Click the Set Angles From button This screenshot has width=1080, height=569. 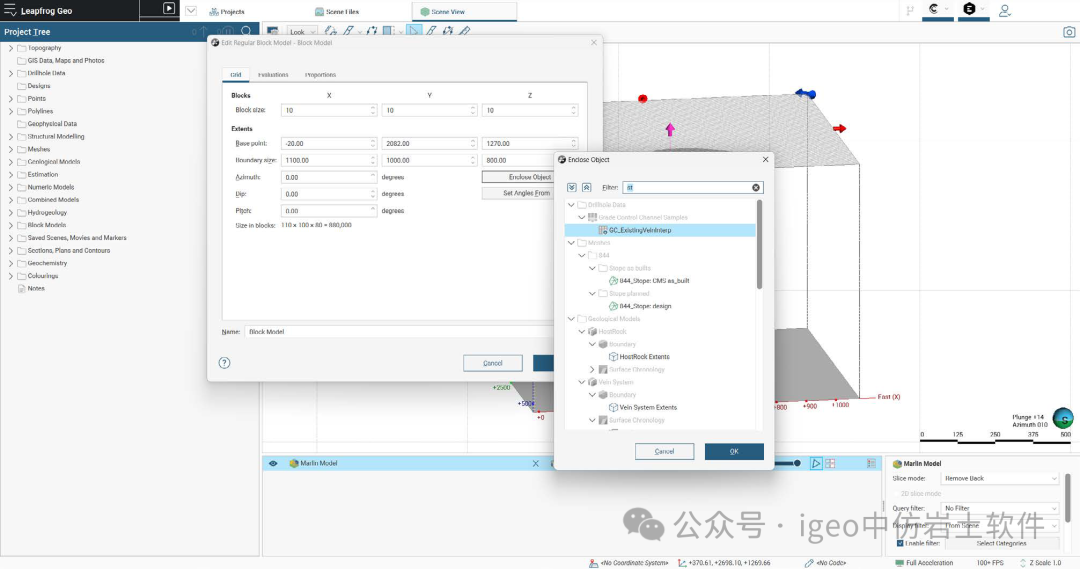point(530,193)
